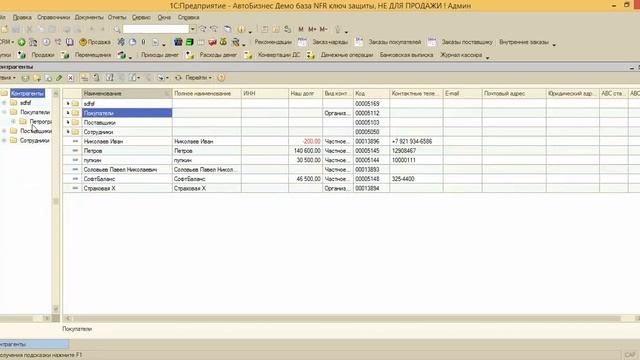Viewport: 640px width, 360px height.
Task: Expand the Поставщики folder in the tree
Action: (4, 131)
